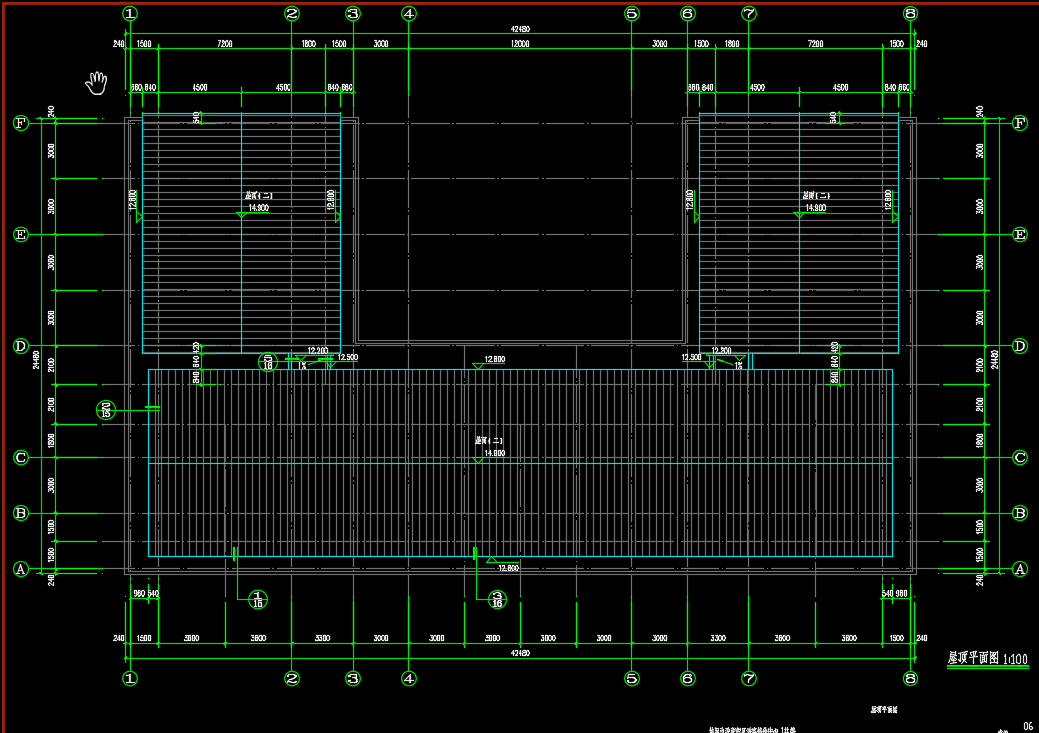Select the 24480 overall dimension on left side

click(38, 360)
